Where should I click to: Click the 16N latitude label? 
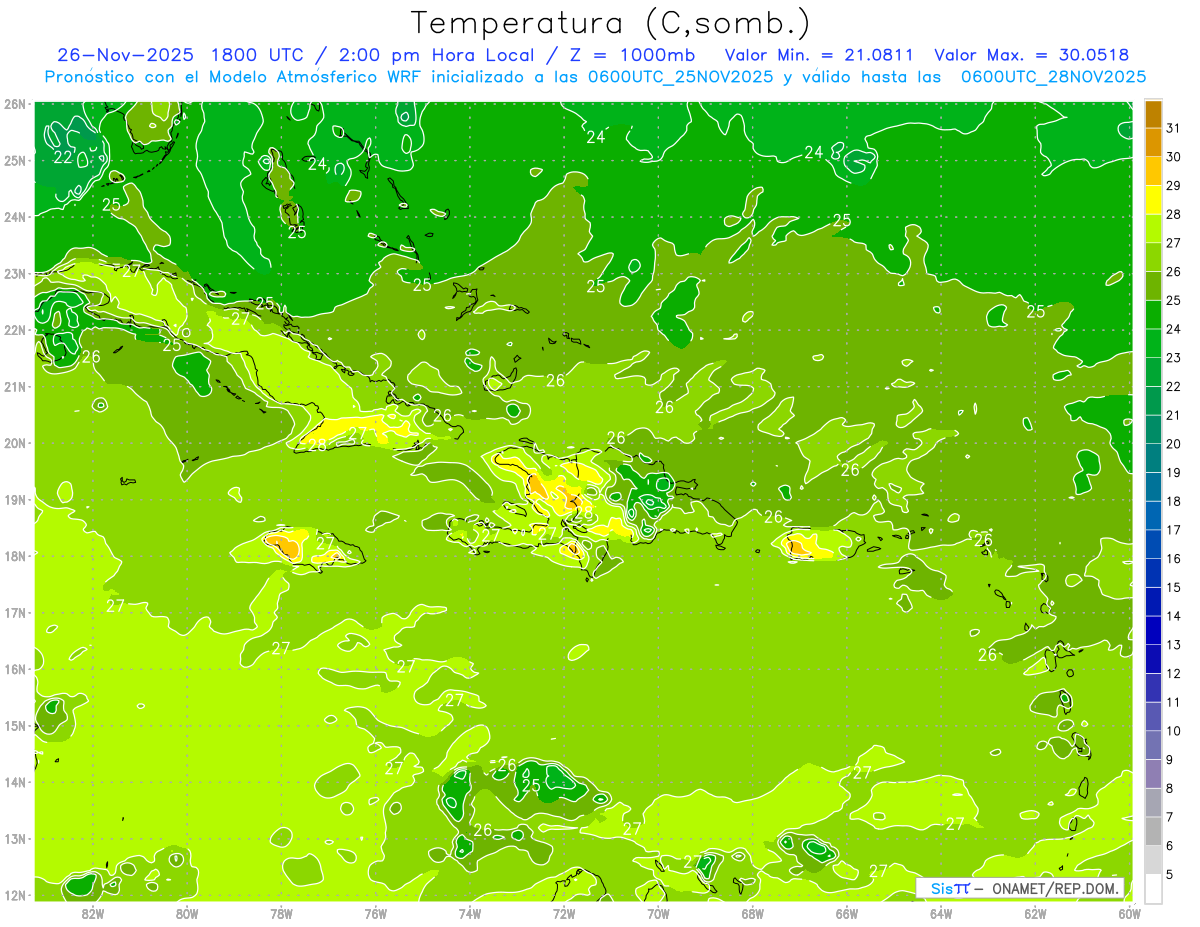pos(15,669)
